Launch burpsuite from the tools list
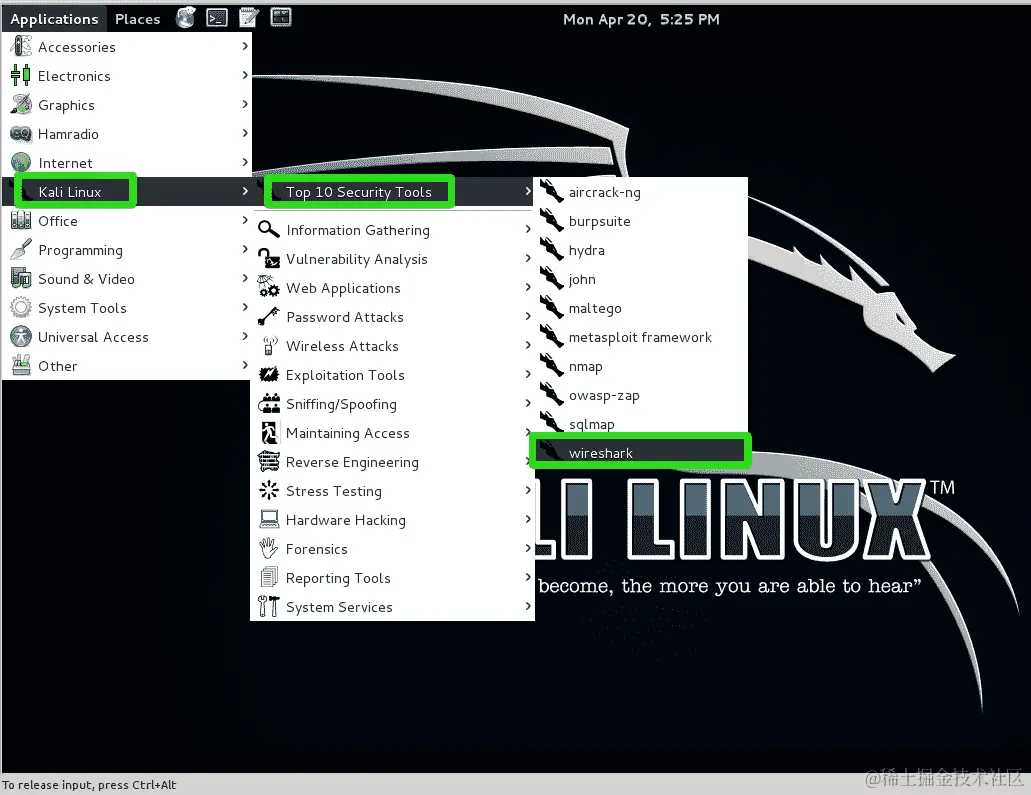 640,221
